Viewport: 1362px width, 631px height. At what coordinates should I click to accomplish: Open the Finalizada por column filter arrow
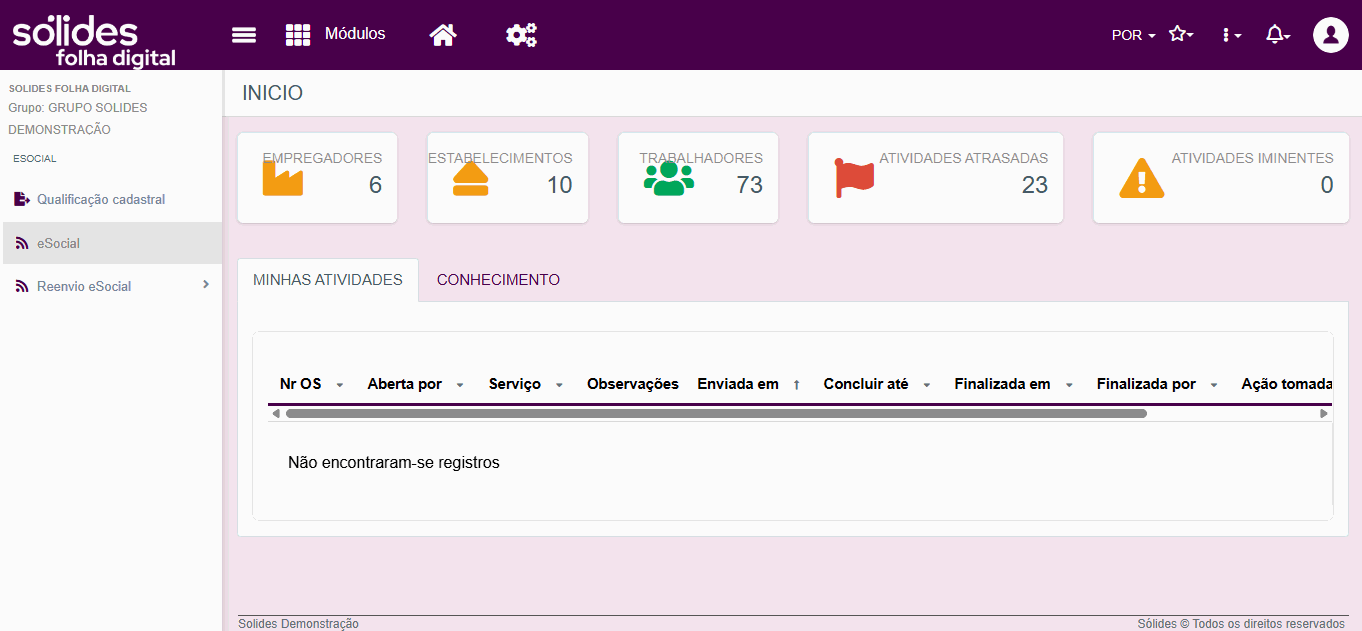1214,385
